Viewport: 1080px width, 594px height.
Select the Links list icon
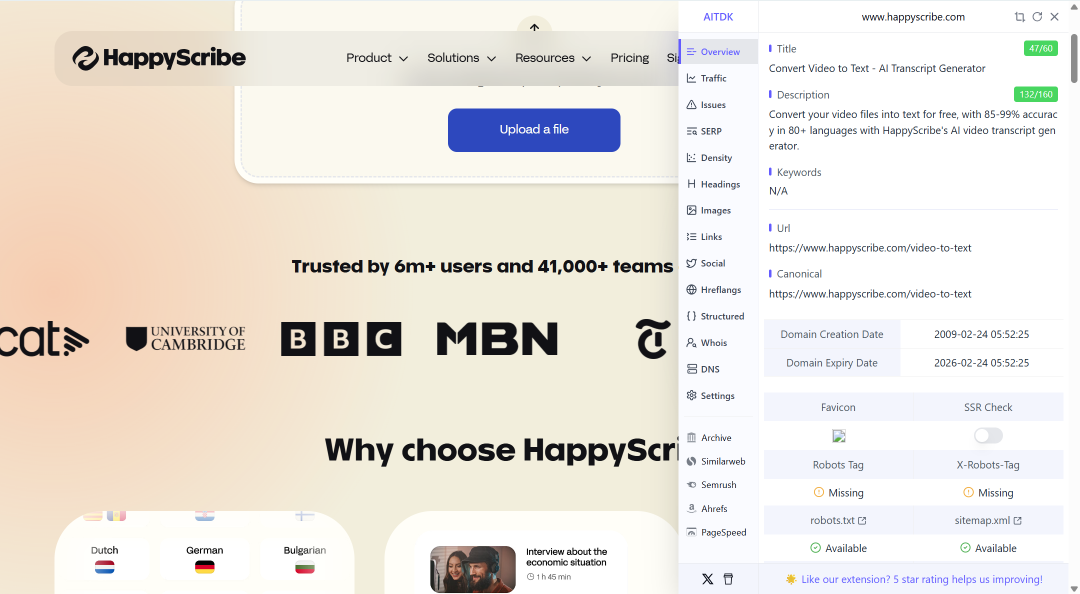click(692, 236)
